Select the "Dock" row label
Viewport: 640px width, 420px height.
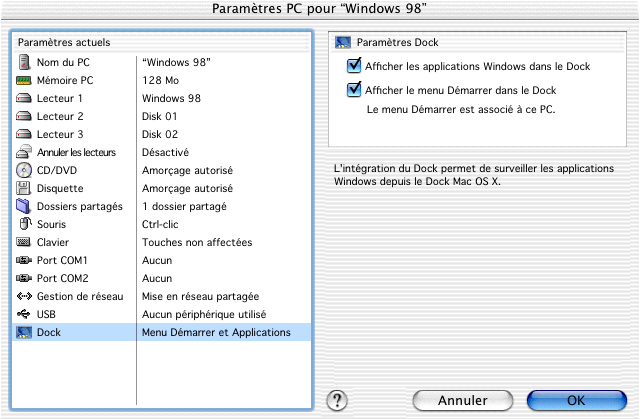(x=49, y=332)
